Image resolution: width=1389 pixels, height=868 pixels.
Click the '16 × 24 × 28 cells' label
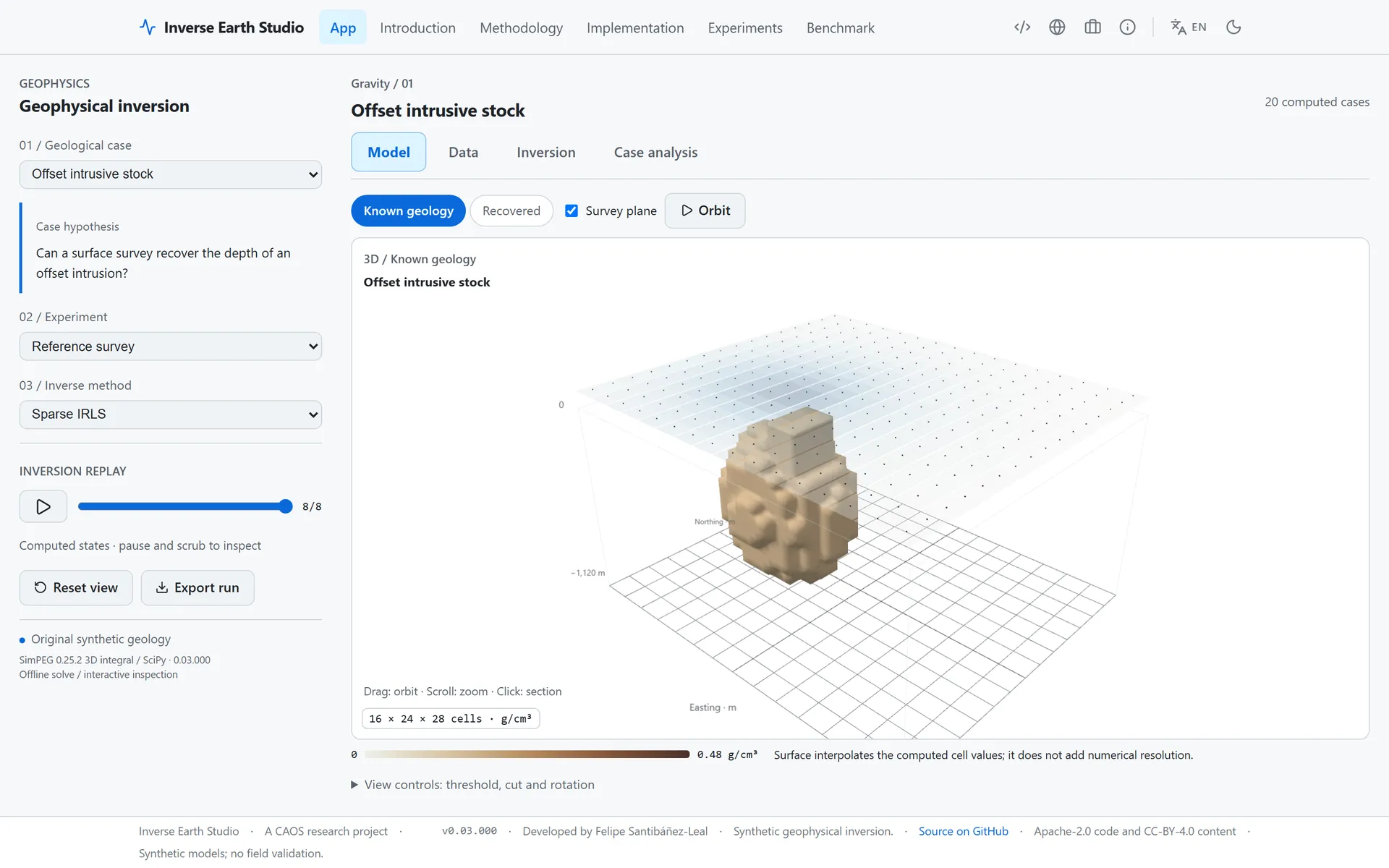click(x=451, y=719)
